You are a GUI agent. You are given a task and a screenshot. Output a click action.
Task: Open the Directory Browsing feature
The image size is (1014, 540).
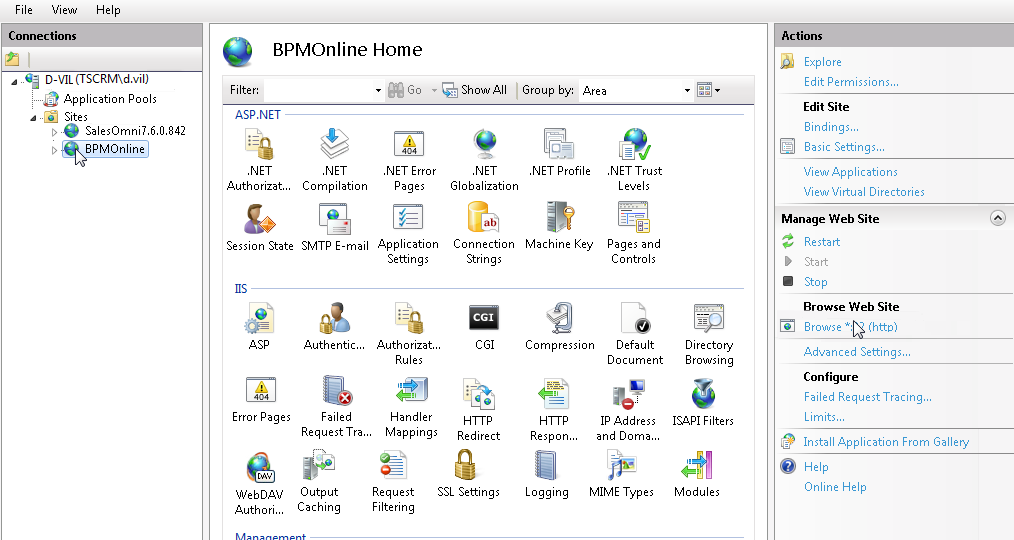709,334
